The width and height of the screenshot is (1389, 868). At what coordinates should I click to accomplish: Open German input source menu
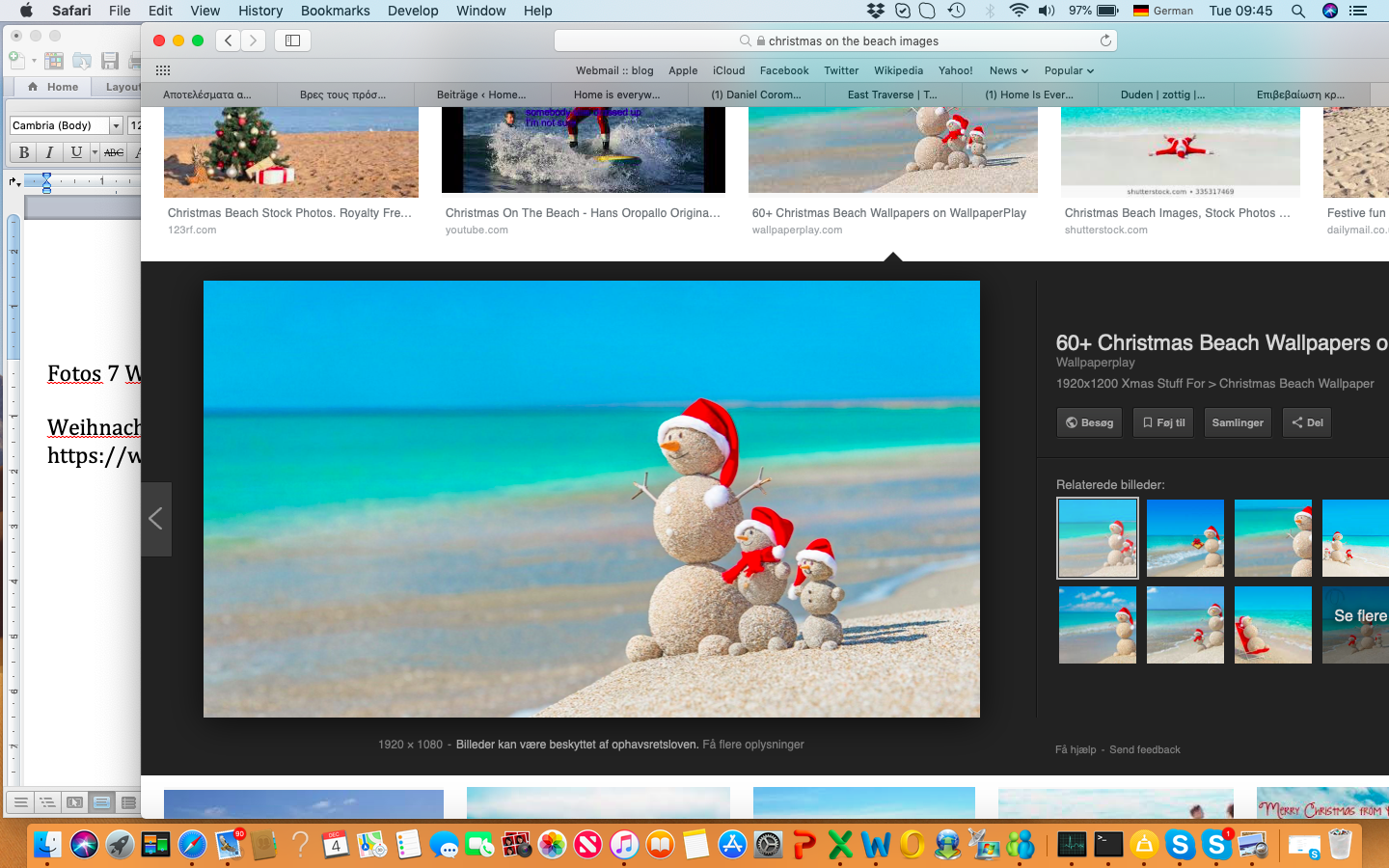click(1163, 11)
